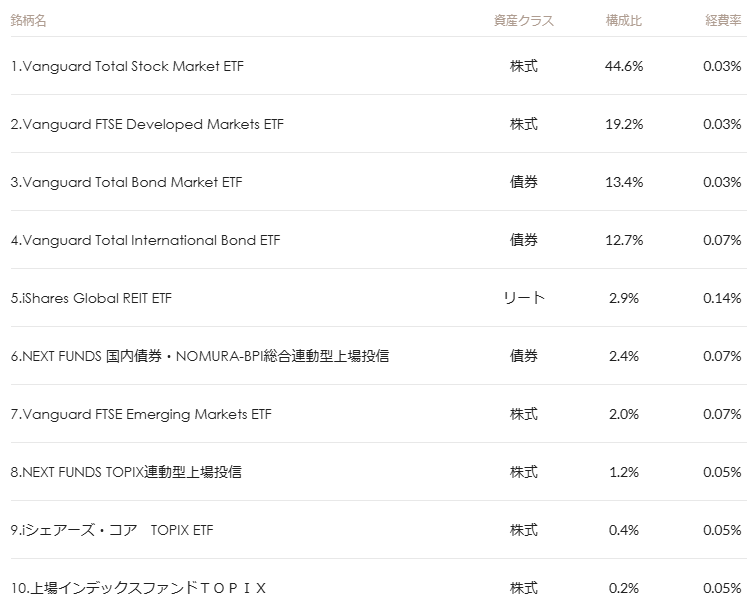754x611 pixels.
Task: Click Vanguard FTSE Emerging Markets ETF
Action: point(141,415)
